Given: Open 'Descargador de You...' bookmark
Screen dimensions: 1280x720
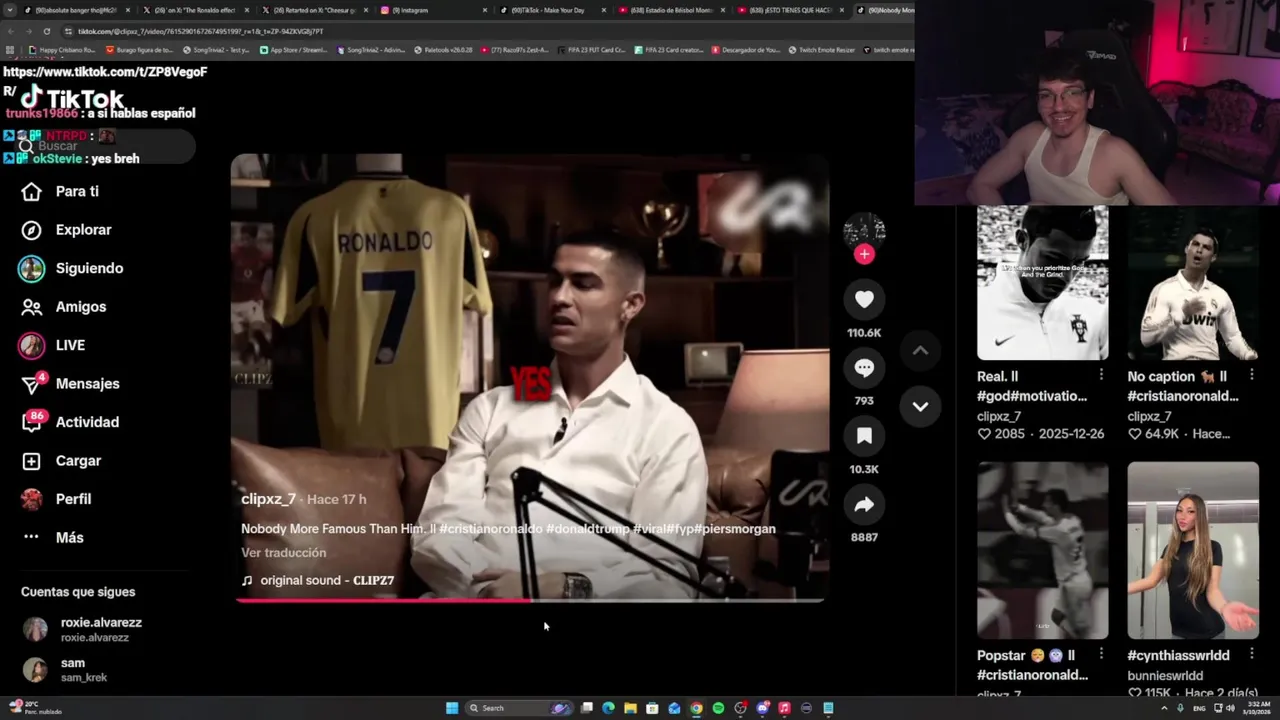Looking at the screenshot, I should (745, 50).
